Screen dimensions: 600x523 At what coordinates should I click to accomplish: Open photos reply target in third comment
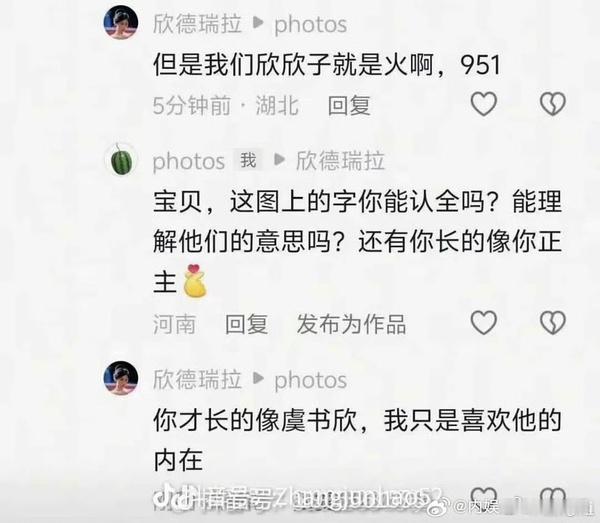tap(310, 380)
